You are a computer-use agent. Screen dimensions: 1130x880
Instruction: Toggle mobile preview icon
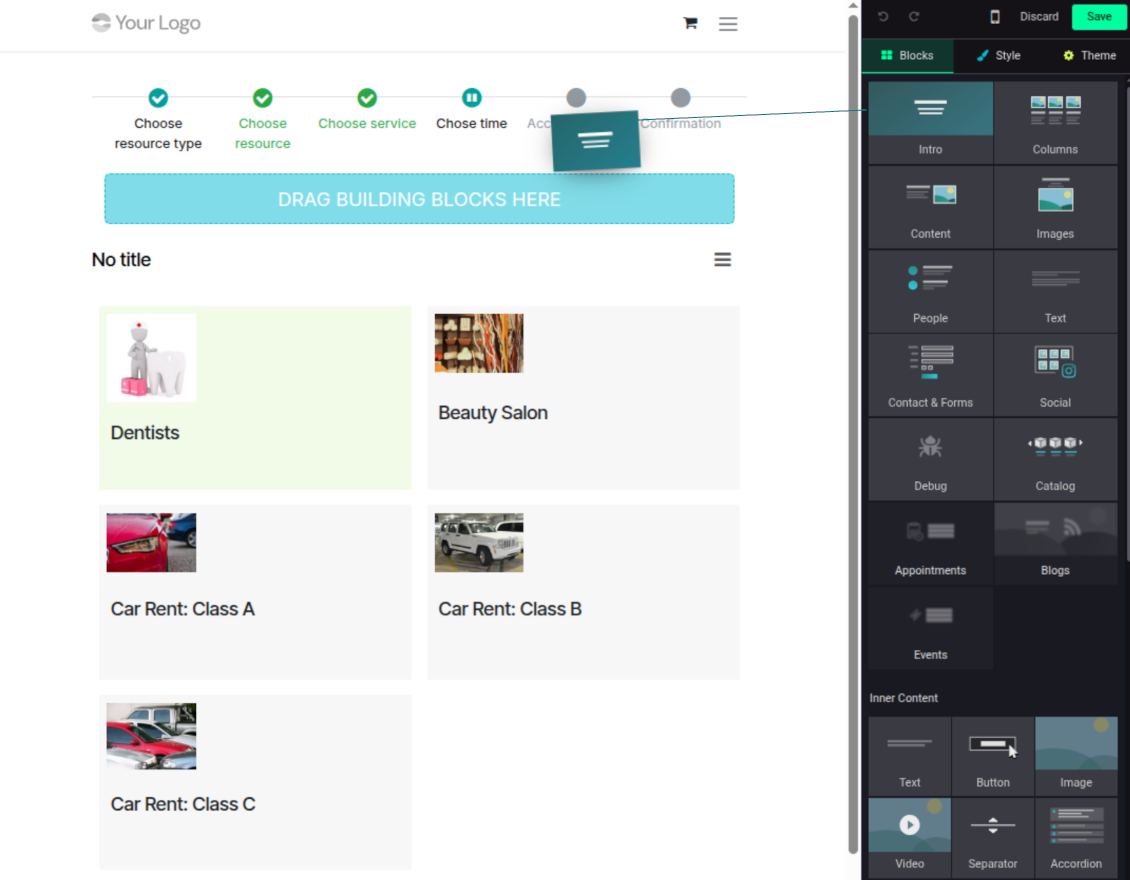[995, 17]
